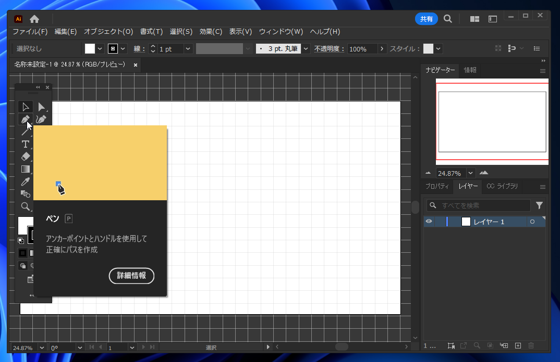The height and width of the screenshot is (362, 560).
Task: Click the collect for export icon
Action: [464, 346]
